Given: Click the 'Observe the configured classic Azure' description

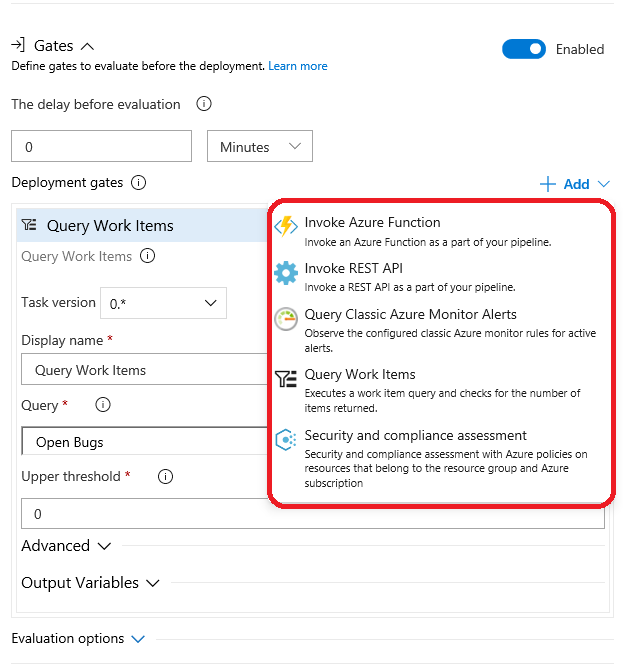Looking at the screenshot, I should 450,340.
